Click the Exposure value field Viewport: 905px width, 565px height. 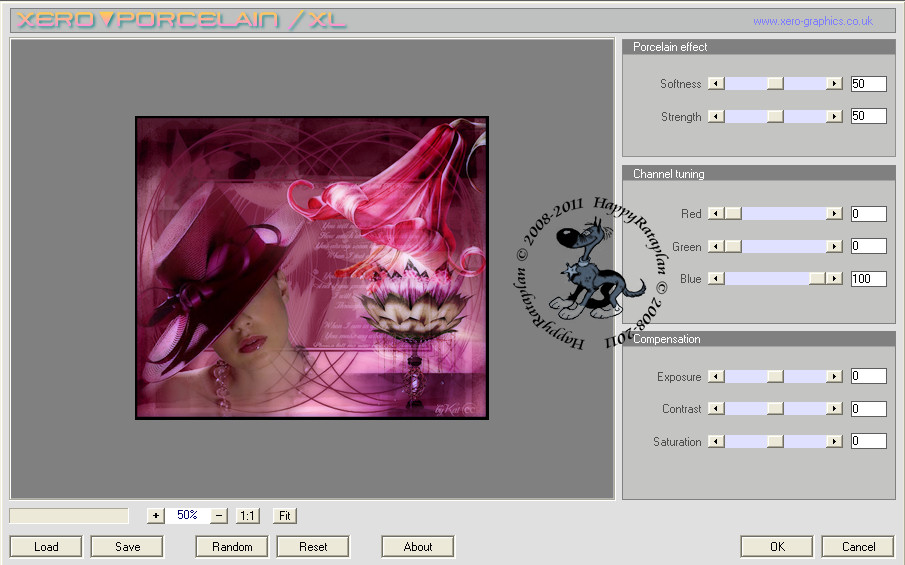coord(869,376)
